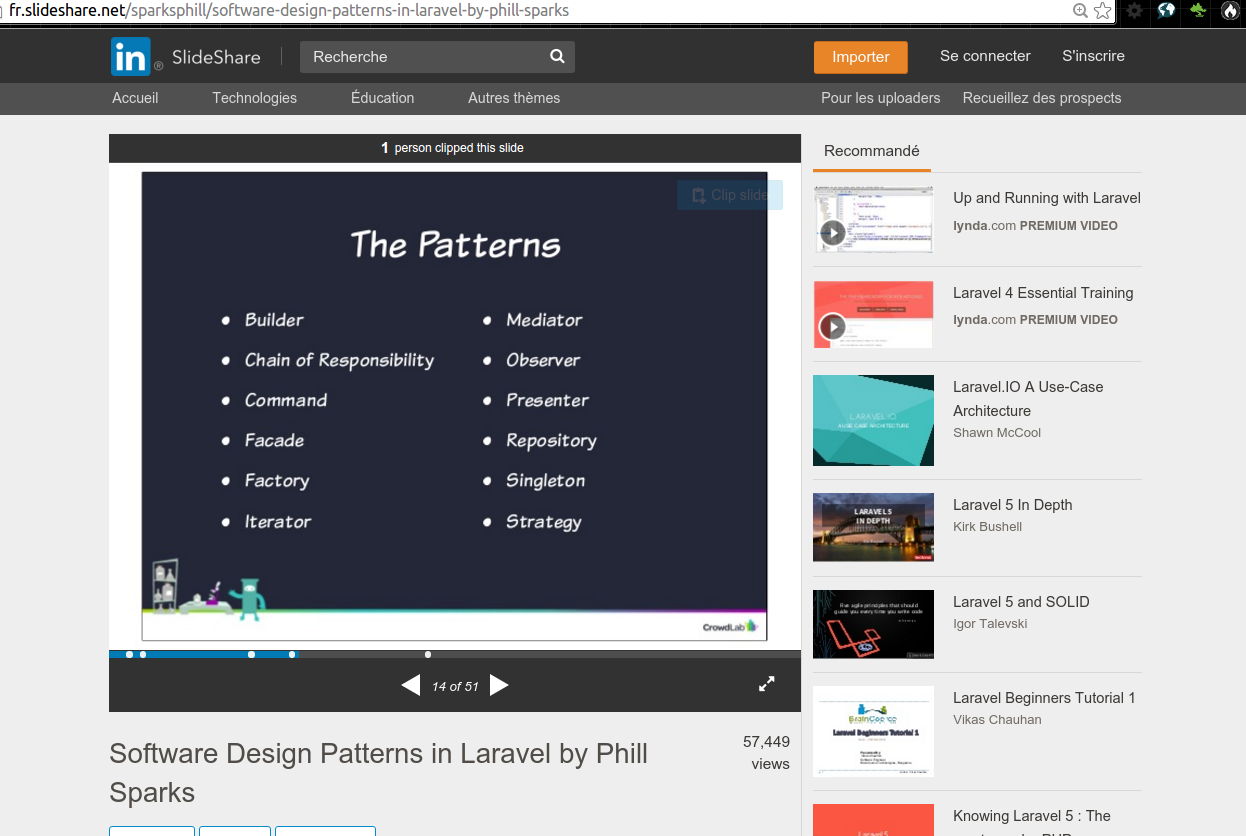Click author name Igor Talevski
The width and height of the screenshot is (1246, 836).
click(x=990, y=624)
